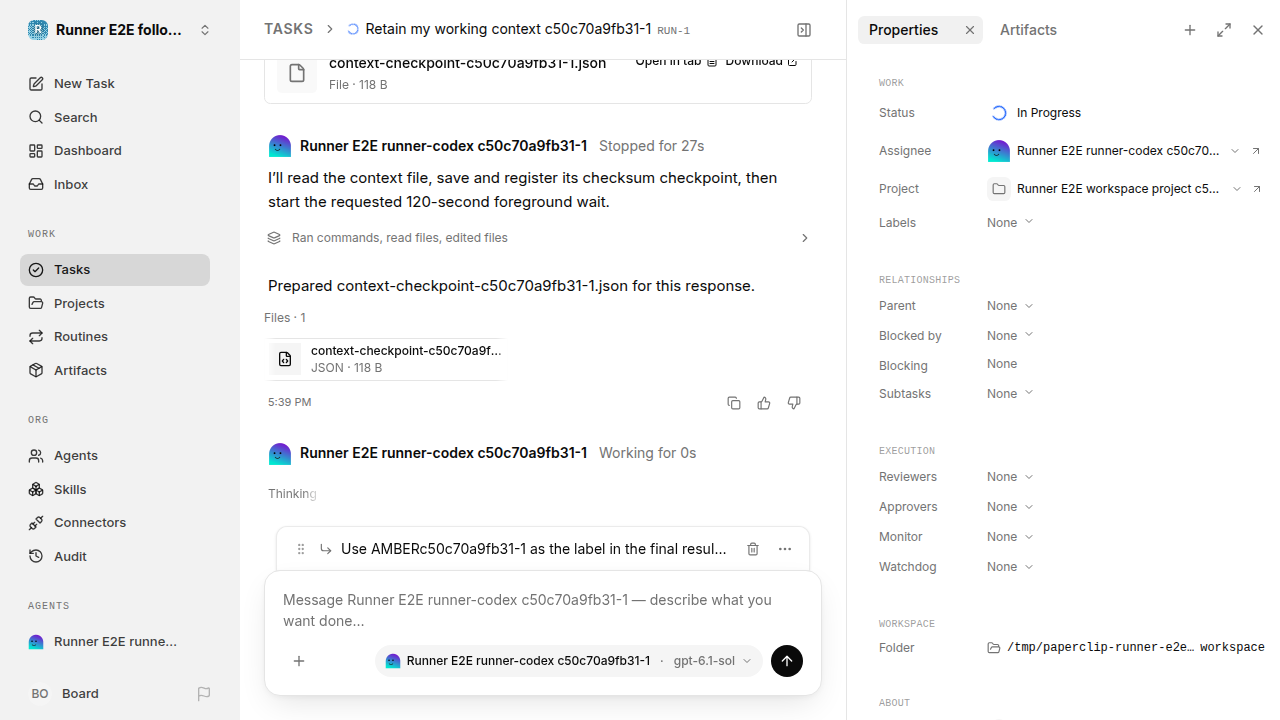Viewport: 1280px width, 720px height.
Task: Give a thumbs up to the response
Action: tap(764, 403)
